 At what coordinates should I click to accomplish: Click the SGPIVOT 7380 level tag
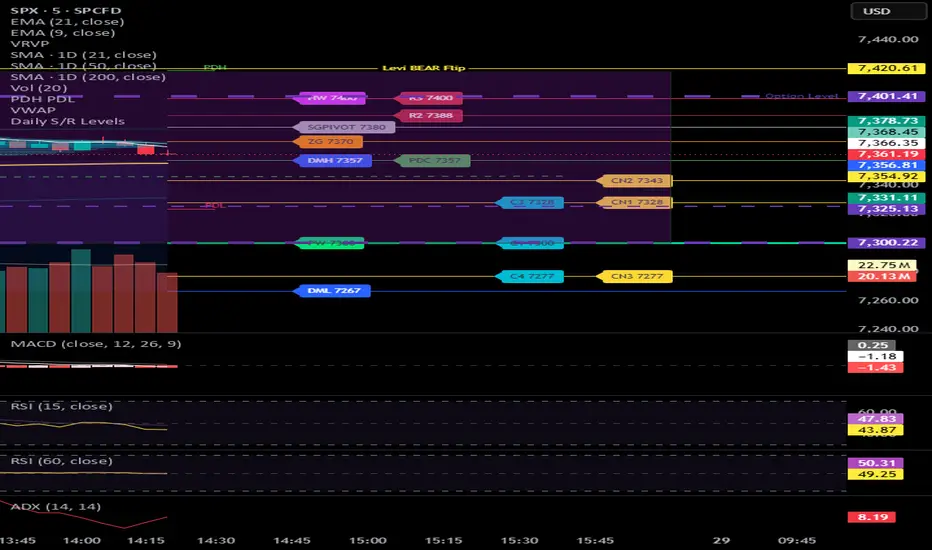[345, 127]
